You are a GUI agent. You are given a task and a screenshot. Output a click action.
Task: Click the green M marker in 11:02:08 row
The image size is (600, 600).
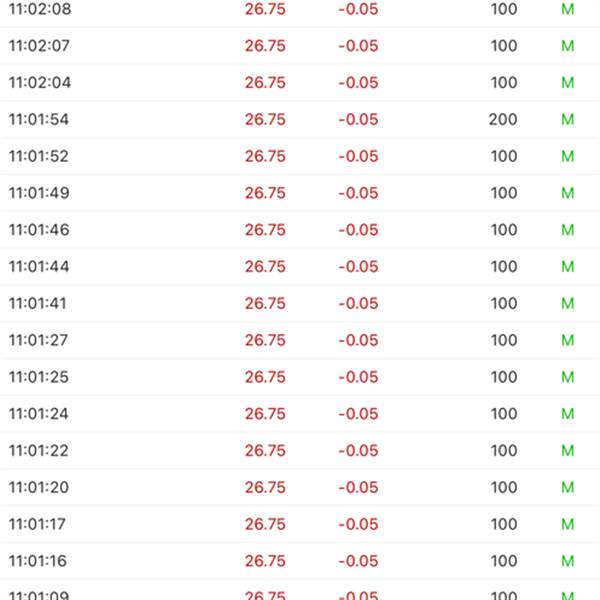point(567,9)
